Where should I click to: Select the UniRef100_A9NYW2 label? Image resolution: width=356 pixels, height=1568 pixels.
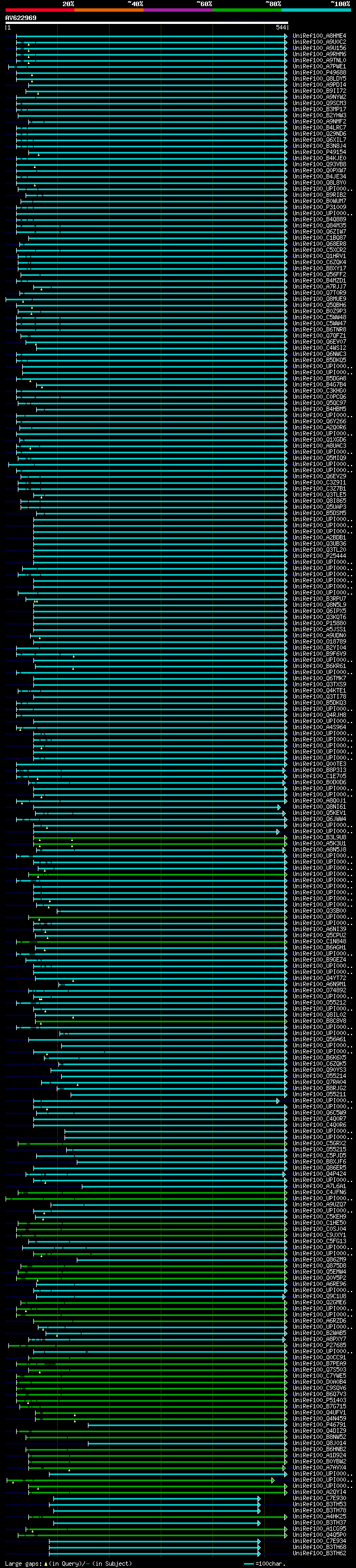[x=319, y=97]
